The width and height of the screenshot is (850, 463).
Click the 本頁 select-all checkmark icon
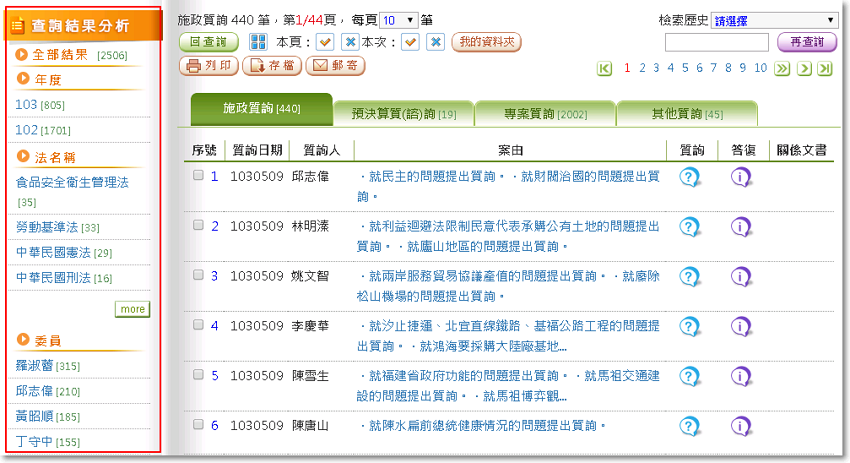point(324,42)
